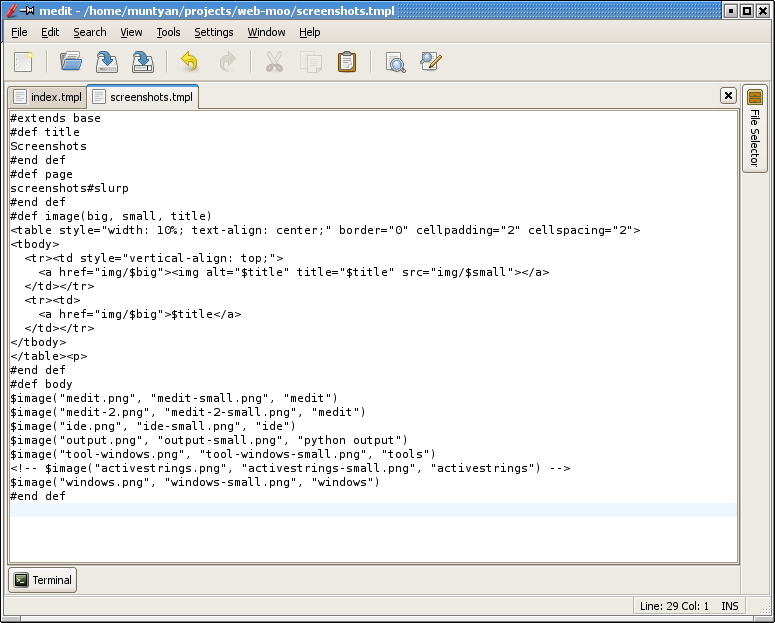
Task: Toggle the INS insert mode indicator
Action: coord(730,606)
